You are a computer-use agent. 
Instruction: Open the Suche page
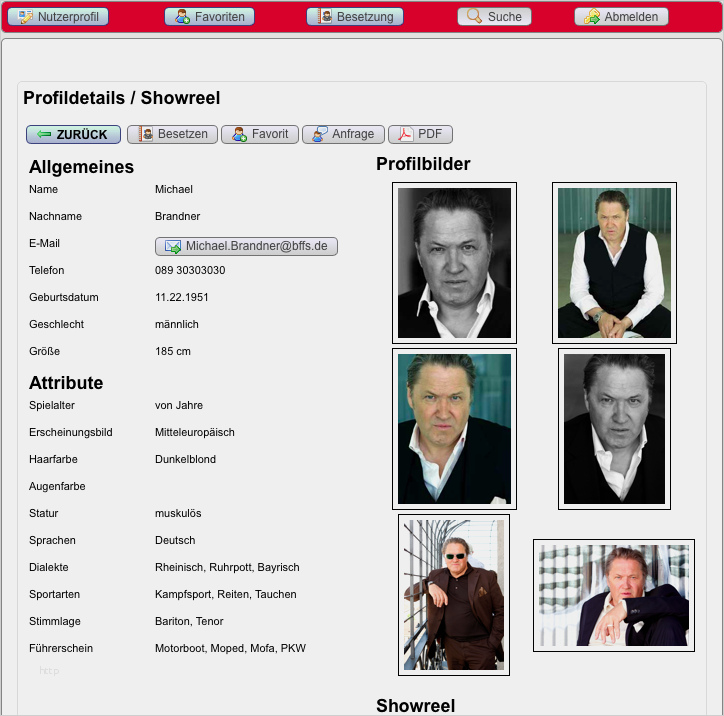click(x=495, y=17)
